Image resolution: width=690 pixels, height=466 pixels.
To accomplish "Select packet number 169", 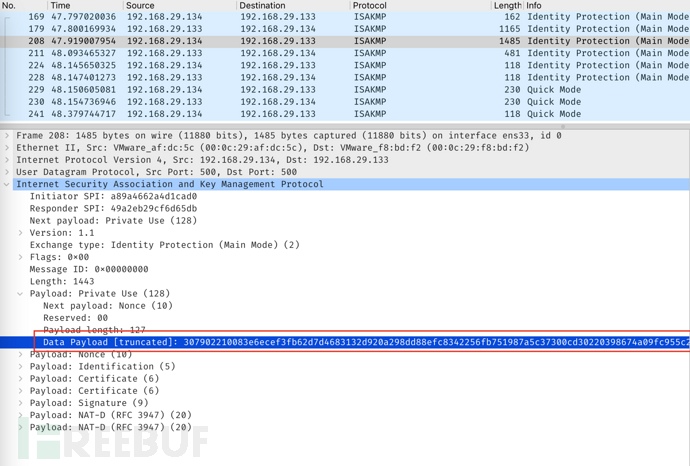I will [x=345, y=17].
